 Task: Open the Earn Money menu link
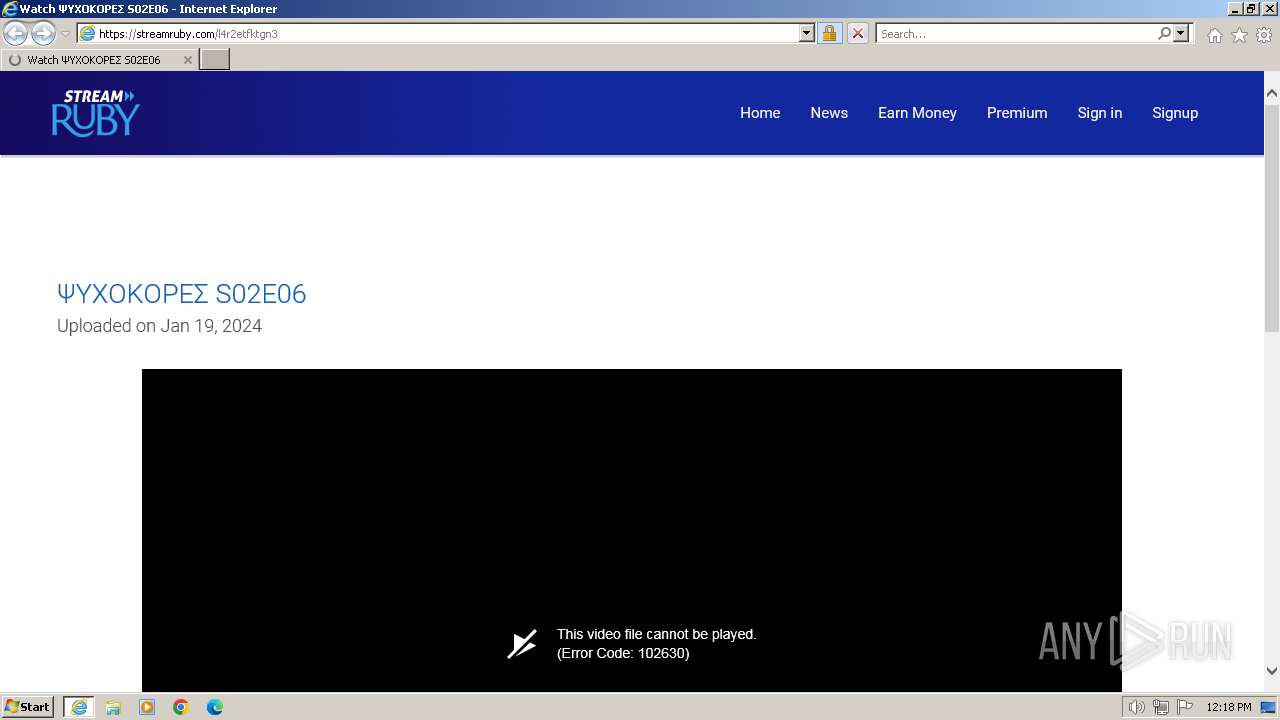coord(917,113)
